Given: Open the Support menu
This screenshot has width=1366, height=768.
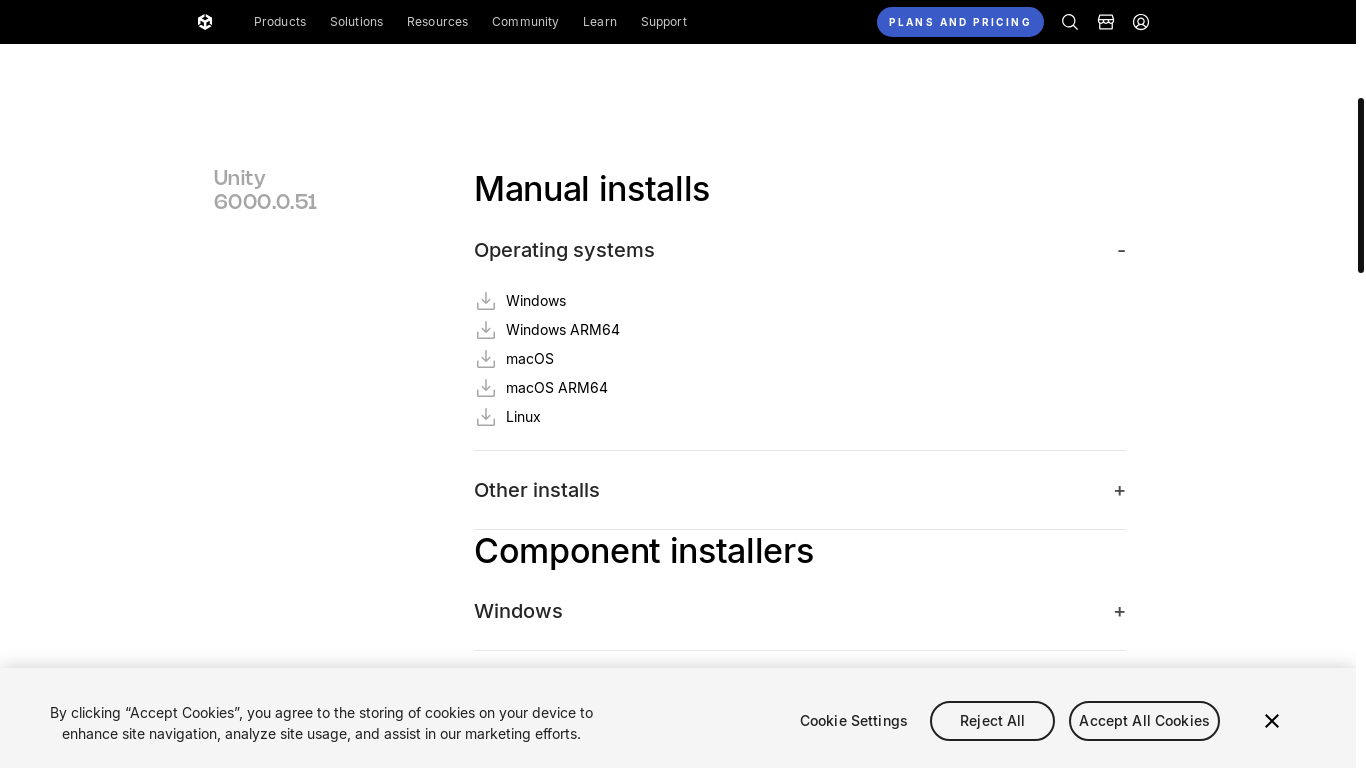Looking at the screenshot, I should (x=664, y=22).
